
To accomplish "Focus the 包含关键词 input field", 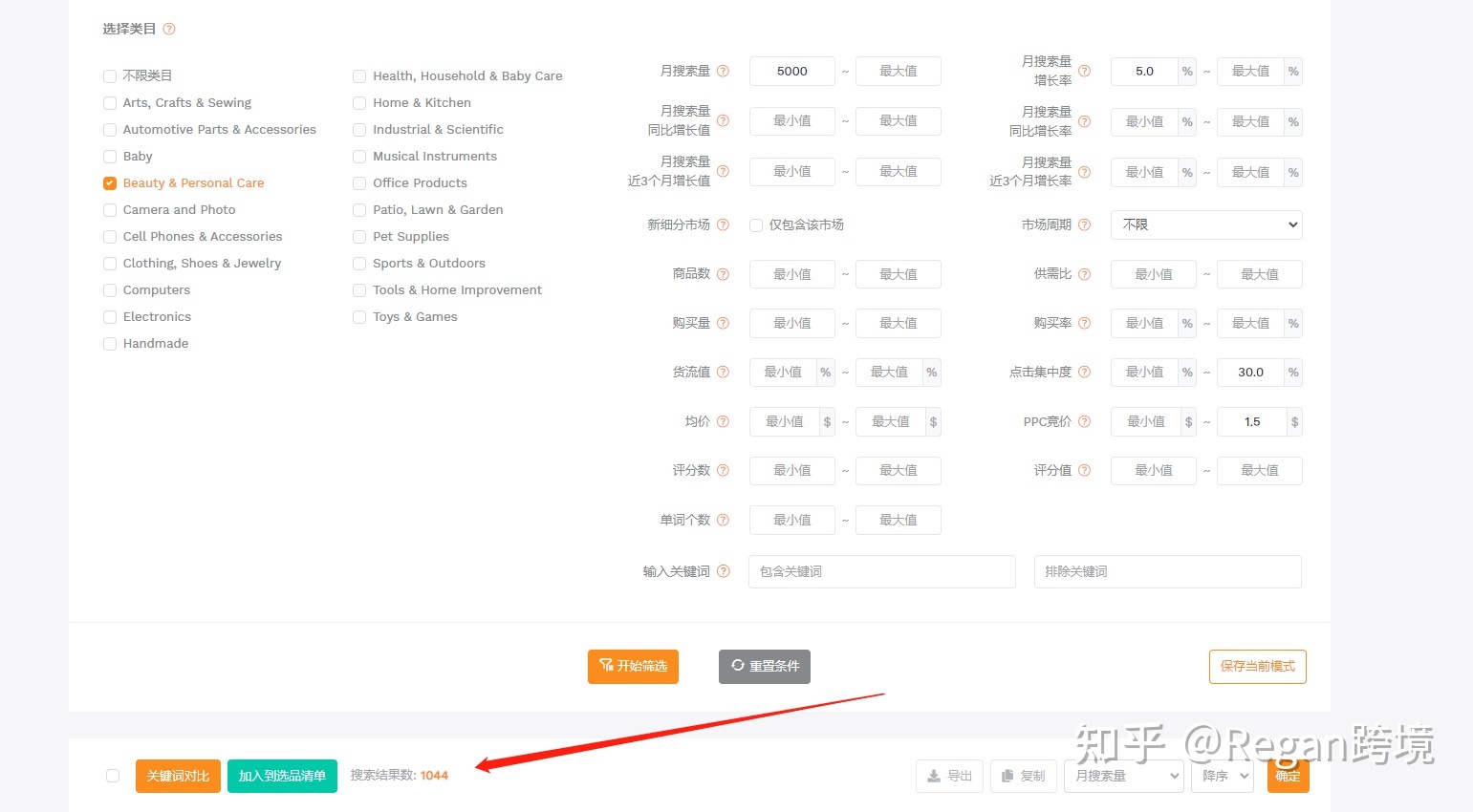I will coord(881,571).
